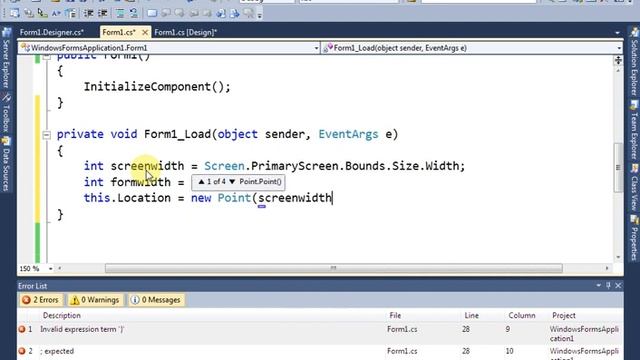
Task: Click Display Word Completion icon
Action: click(56, 13)
